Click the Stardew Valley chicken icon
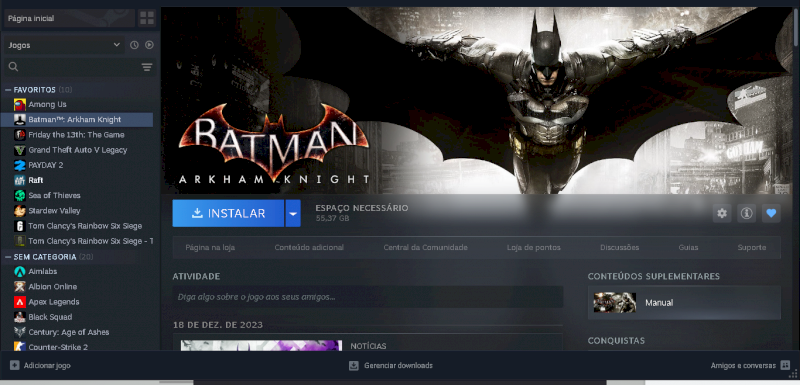 click(20, 211)
